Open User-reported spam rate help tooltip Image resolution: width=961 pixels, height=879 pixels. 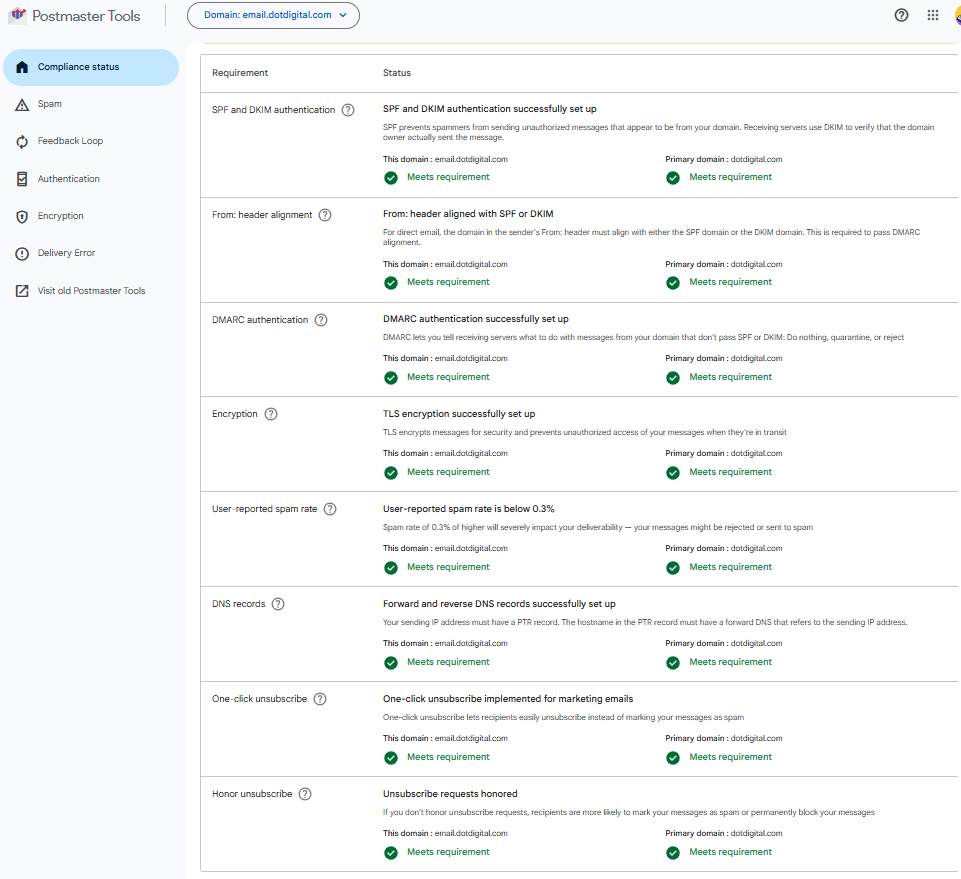tap(330, 509)
